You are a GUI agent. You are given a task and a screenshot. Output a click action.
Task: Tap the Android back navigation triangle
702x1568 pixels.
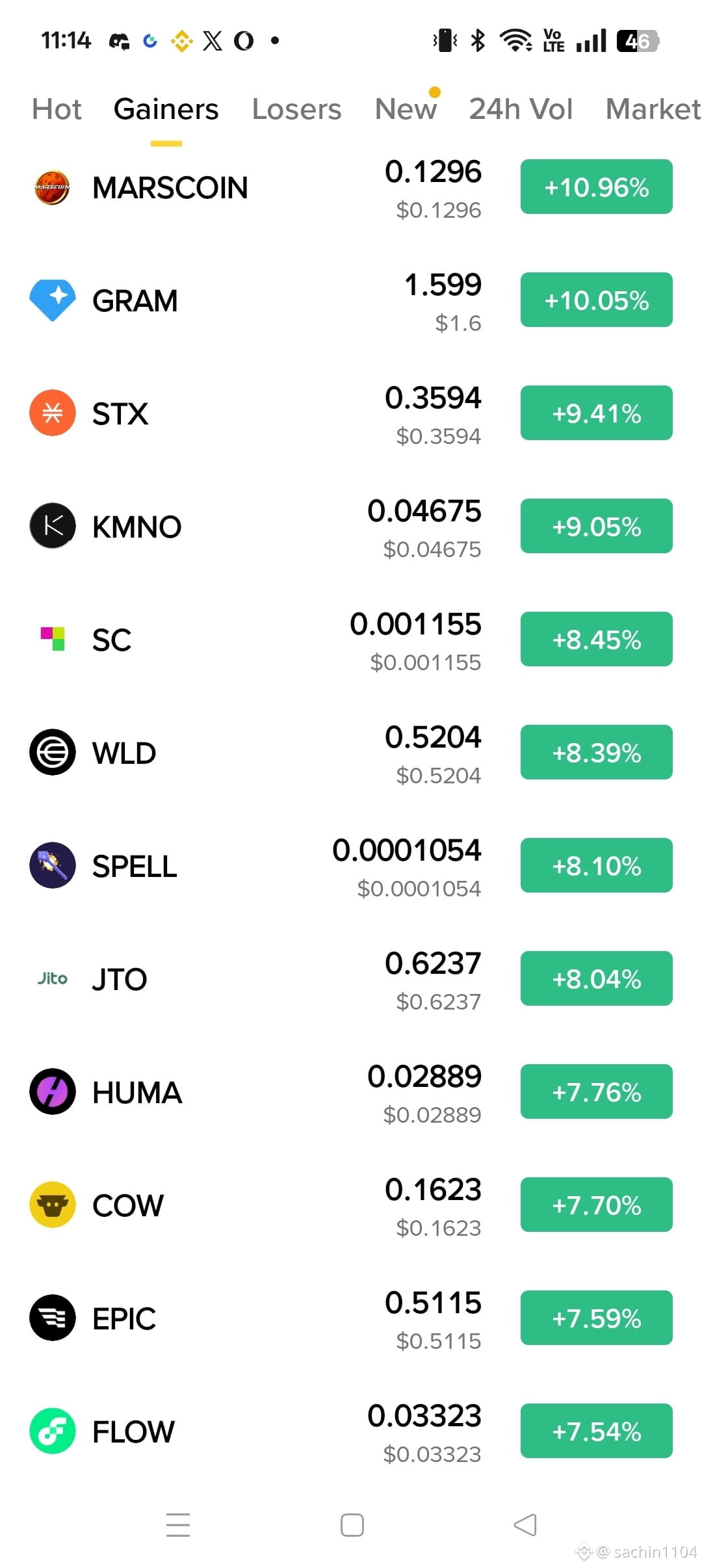[x=525, y=1525]
